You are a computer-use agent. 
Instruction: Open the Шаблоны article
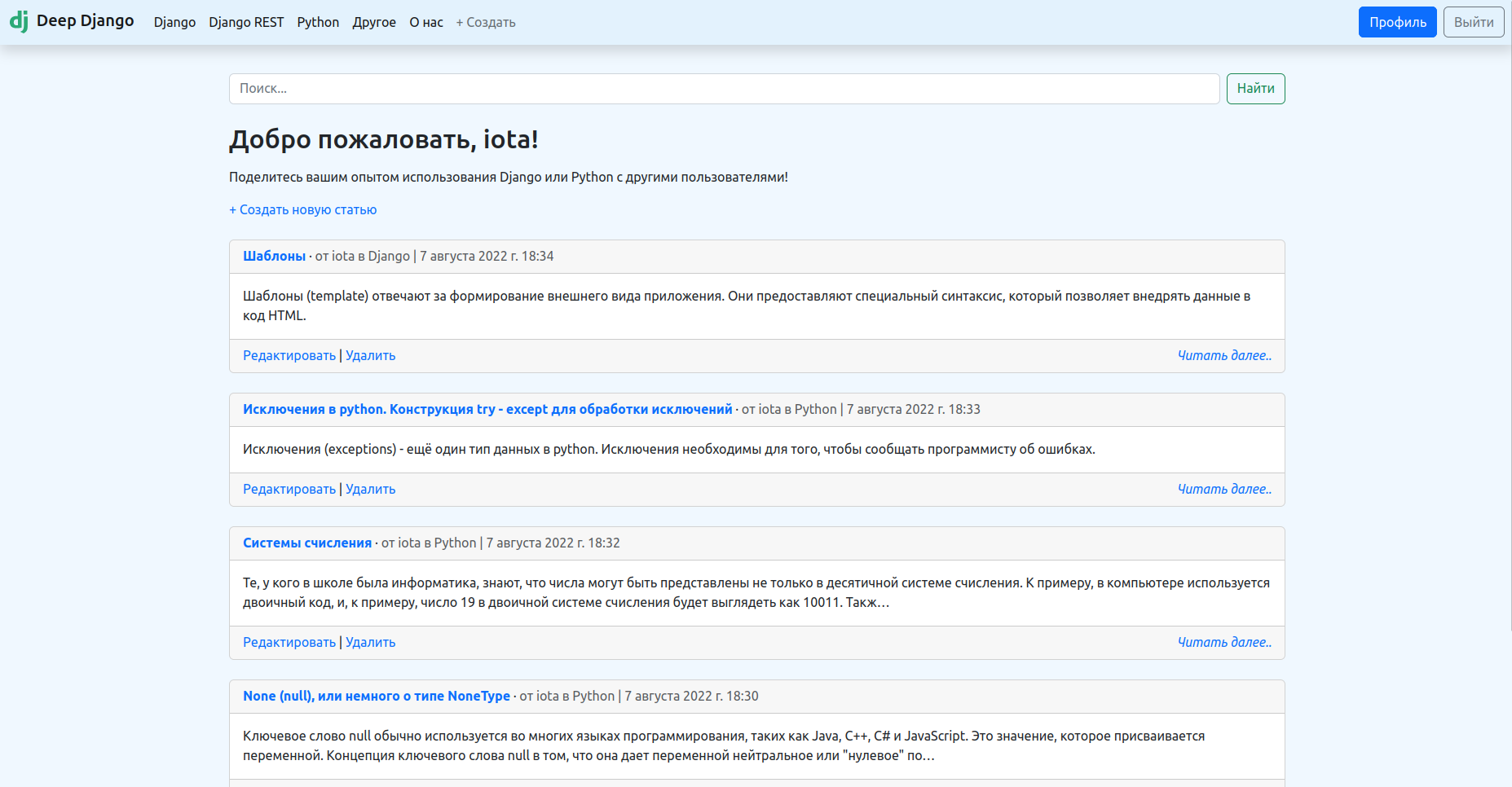[x=274, y=255]
